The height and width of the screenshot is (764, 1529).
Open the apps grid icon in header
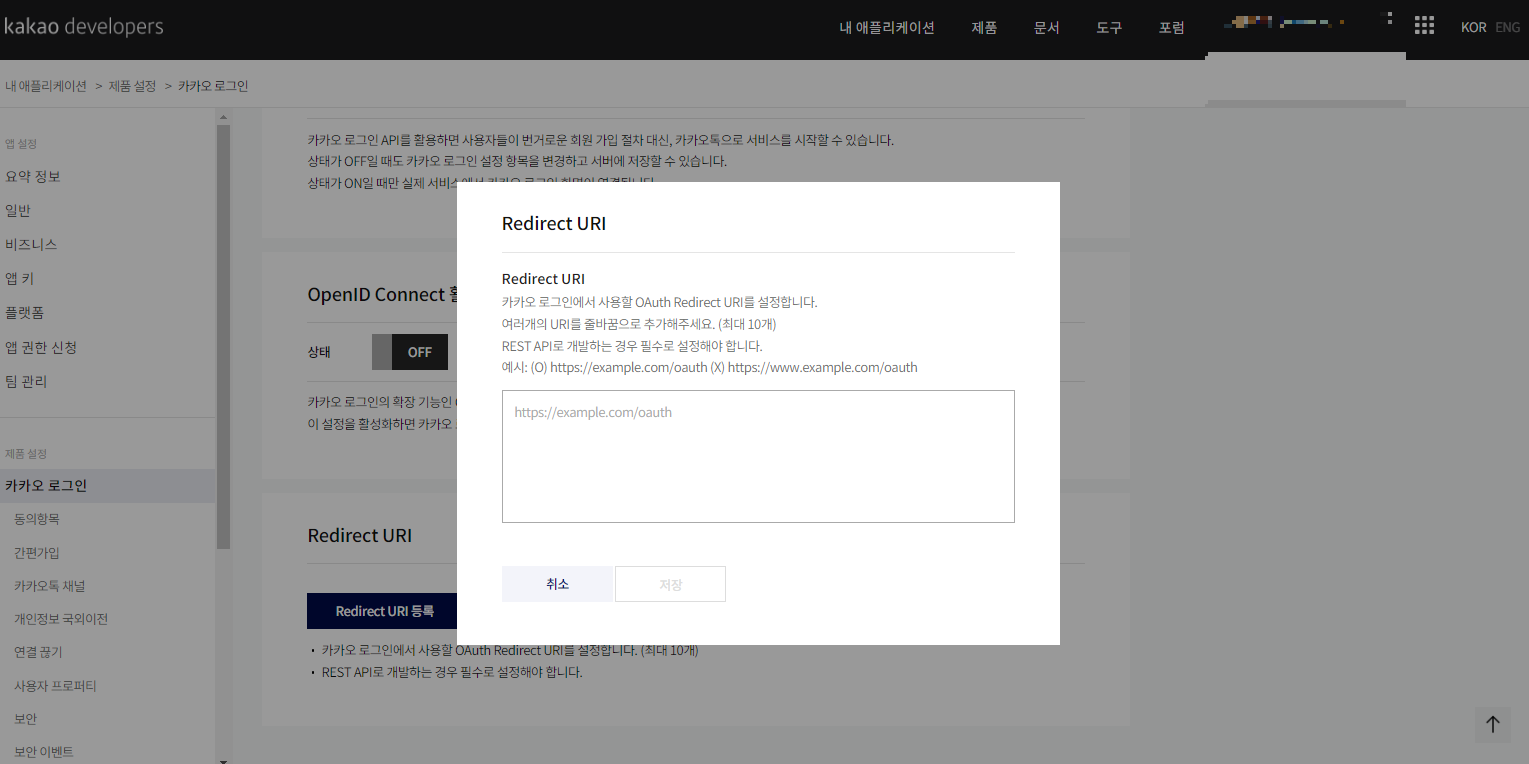pyautogui.click(x=1424, y=26)
